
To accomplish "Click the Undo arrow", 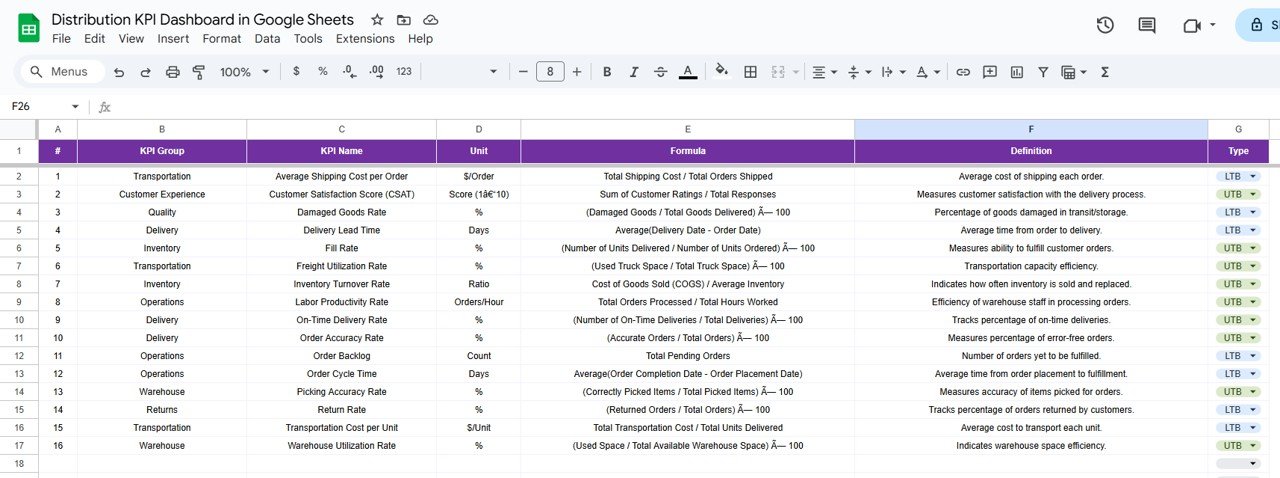I will pyautogui.click(x=119, y=72).
